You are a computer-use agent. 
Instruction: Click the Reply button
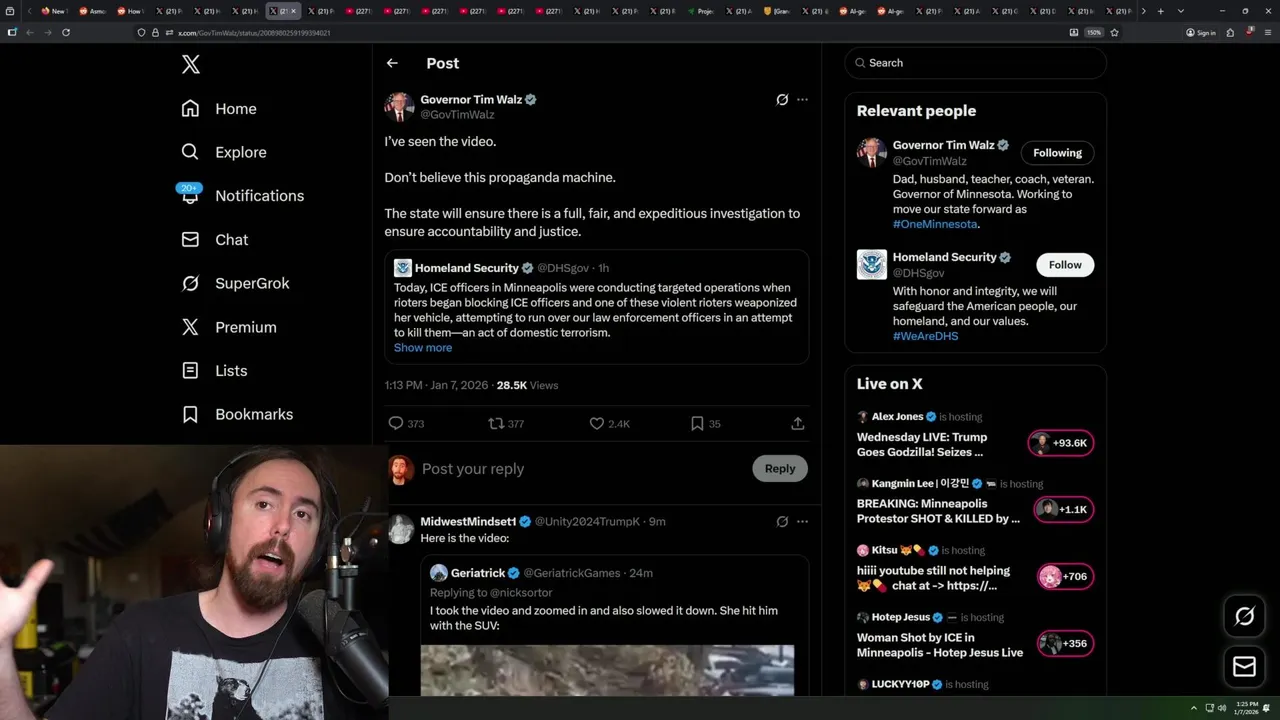tap(780, 468)
